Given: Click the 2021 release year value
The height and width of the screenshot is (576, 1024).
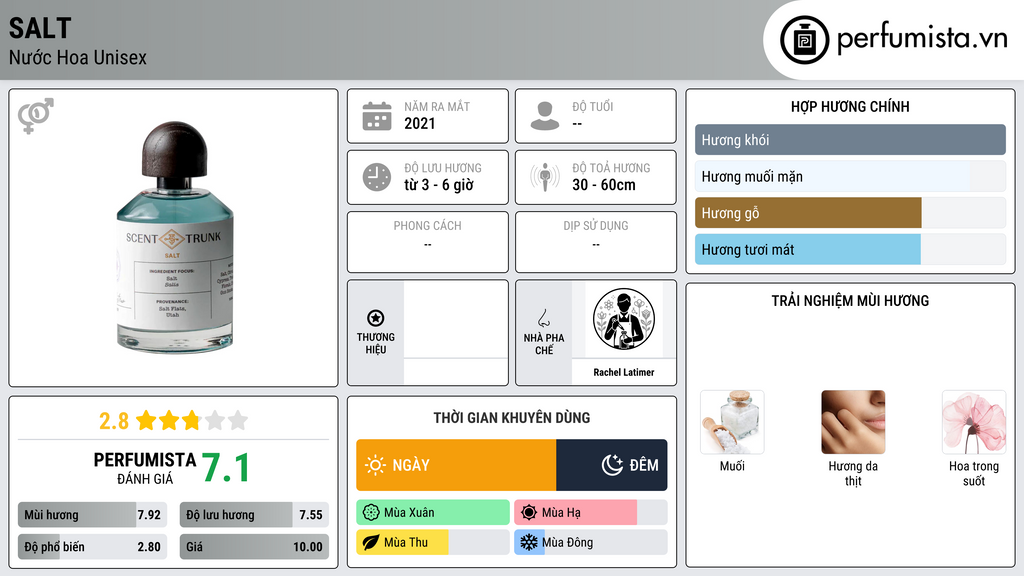Looking at the screenshot, I should pos(419,123).
